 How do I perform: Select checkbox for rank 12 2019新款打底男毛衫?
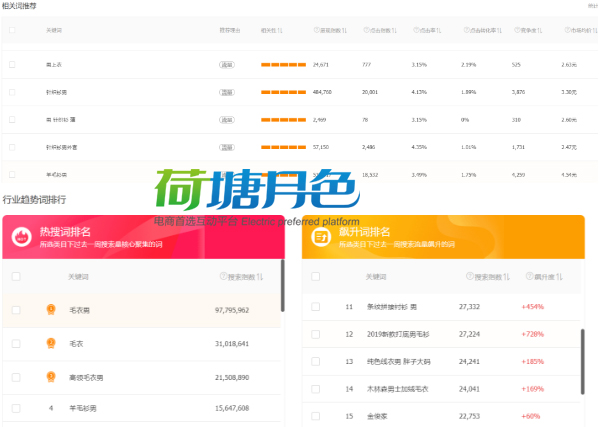(x=316, y=334)
